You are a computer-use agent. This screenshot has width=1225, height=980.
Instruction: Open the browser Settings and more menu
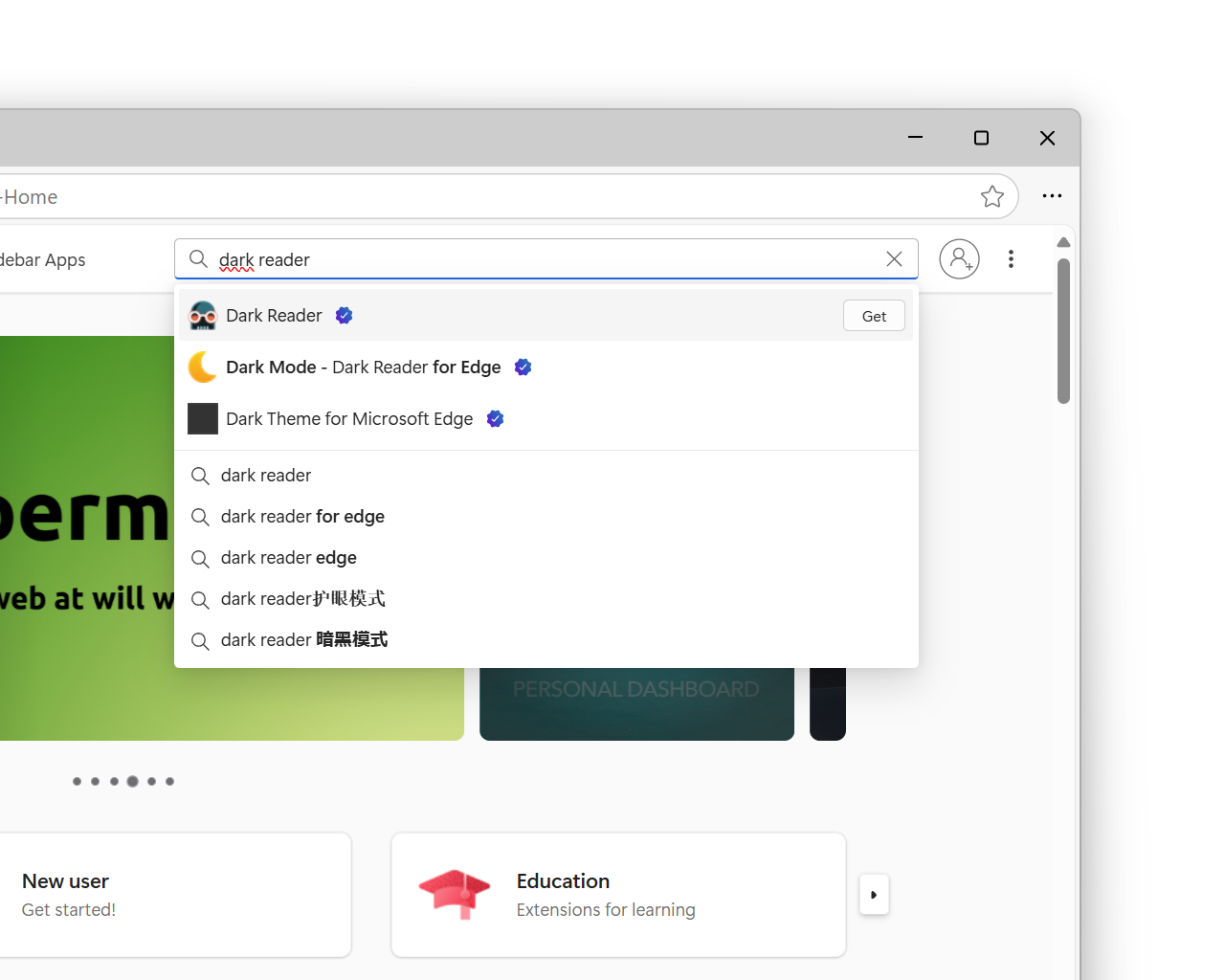click(x=1052, y=196)
